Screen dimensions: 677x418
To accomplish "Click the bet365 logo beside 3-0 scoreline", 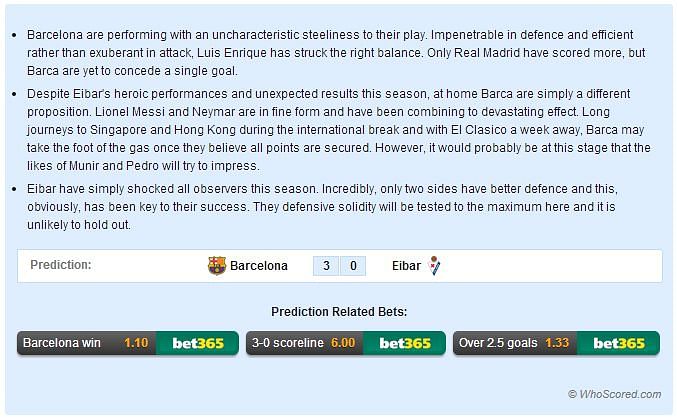I will tap(405, 343).
